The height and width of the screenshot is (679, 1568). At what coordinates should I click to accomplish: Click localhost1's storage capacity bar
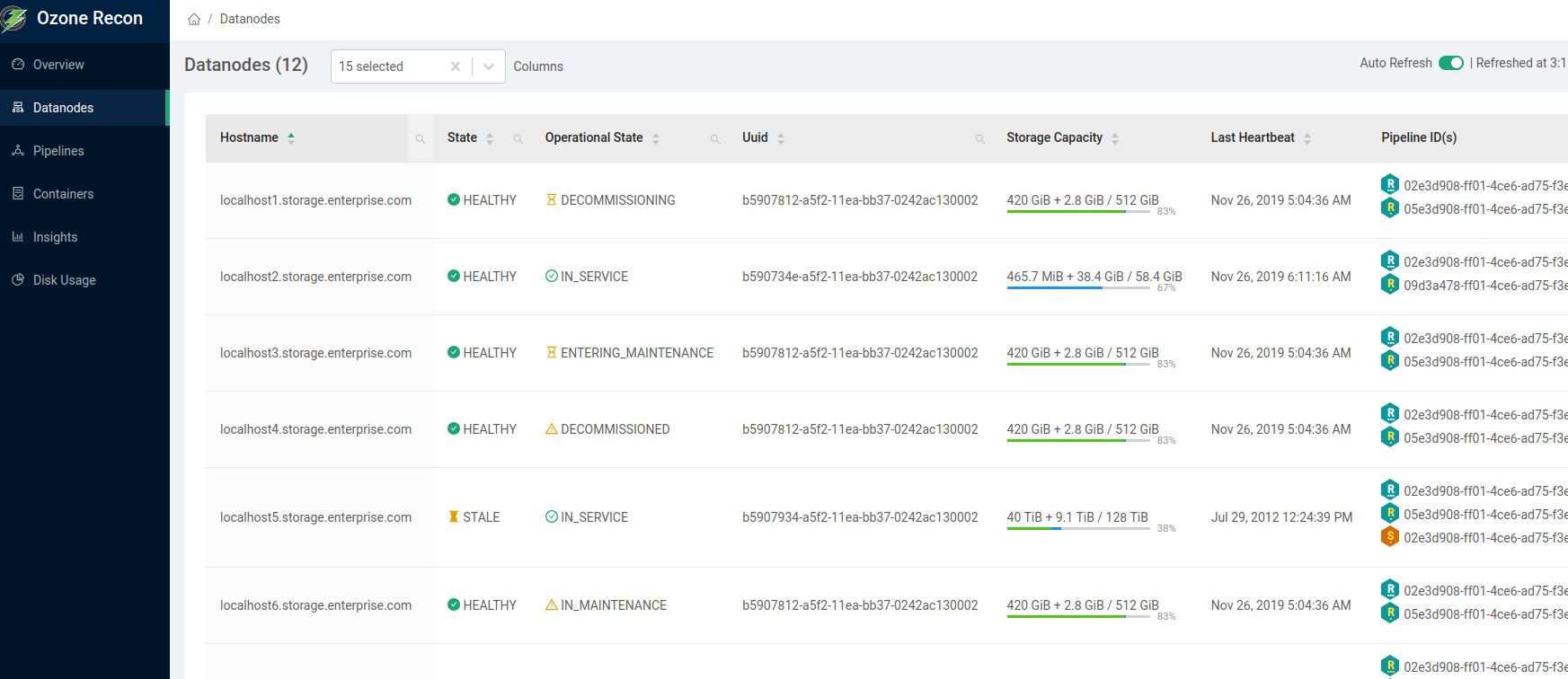(1078, 213)
